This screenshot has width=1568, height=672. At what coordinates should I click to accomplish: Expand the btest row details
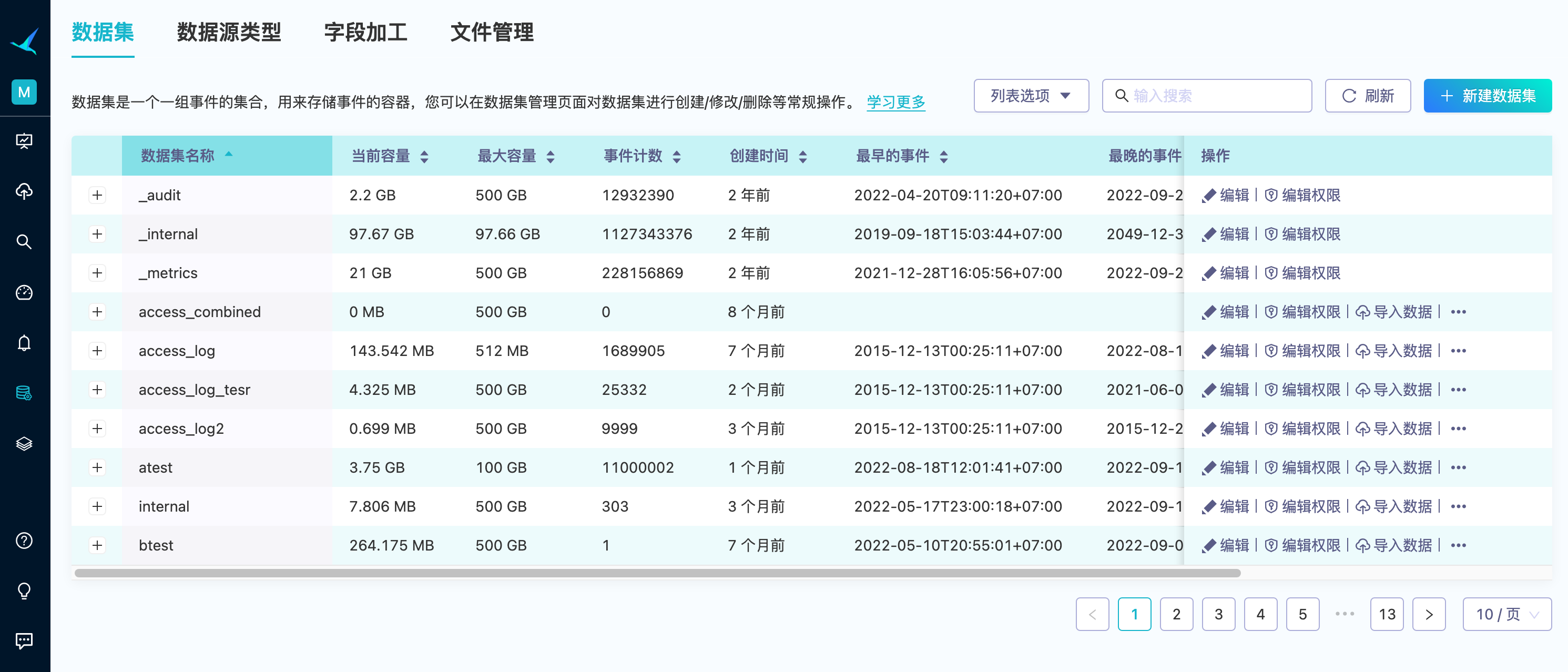click(97, 545)
